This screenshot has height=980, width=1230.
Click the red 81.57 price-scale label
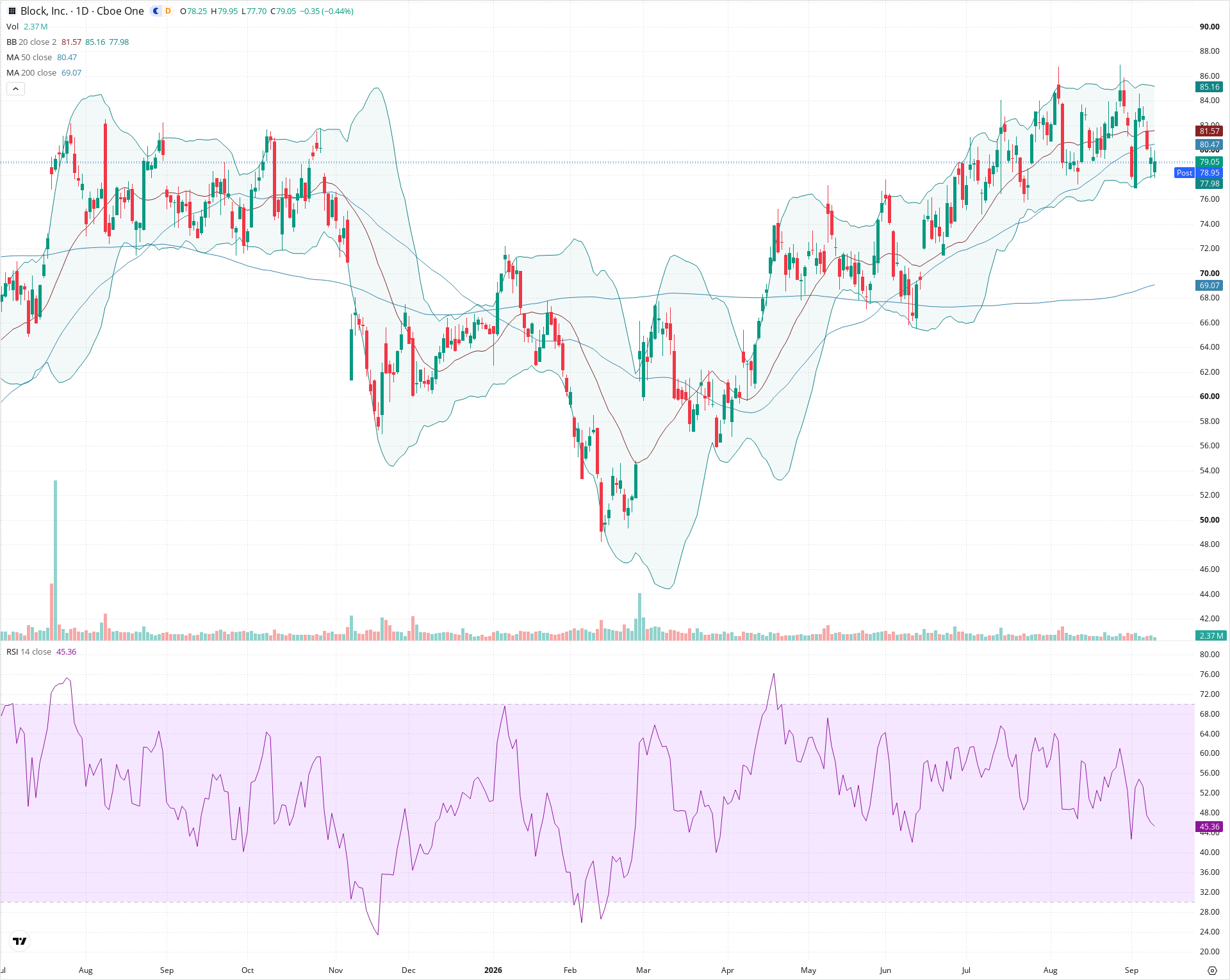[x=1209, y=131]
